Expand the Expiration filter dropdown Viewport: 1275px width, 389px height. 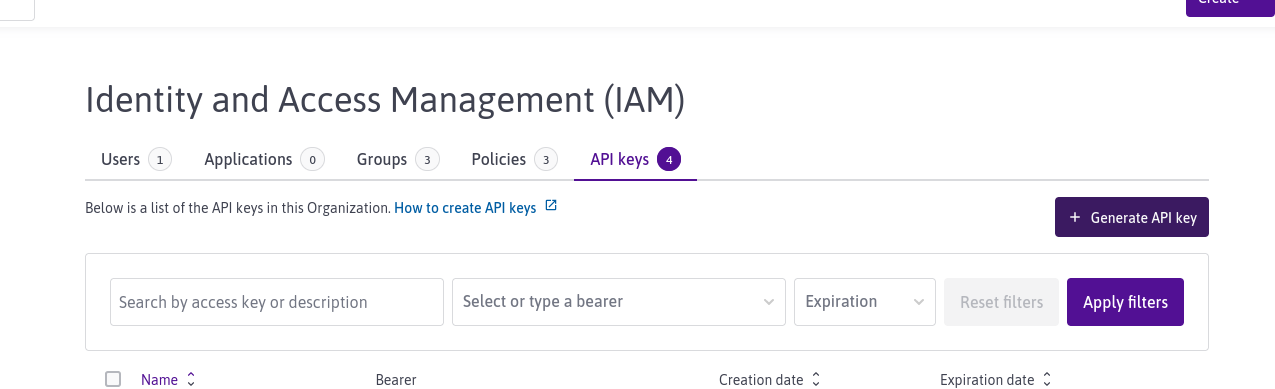(865, 302)
